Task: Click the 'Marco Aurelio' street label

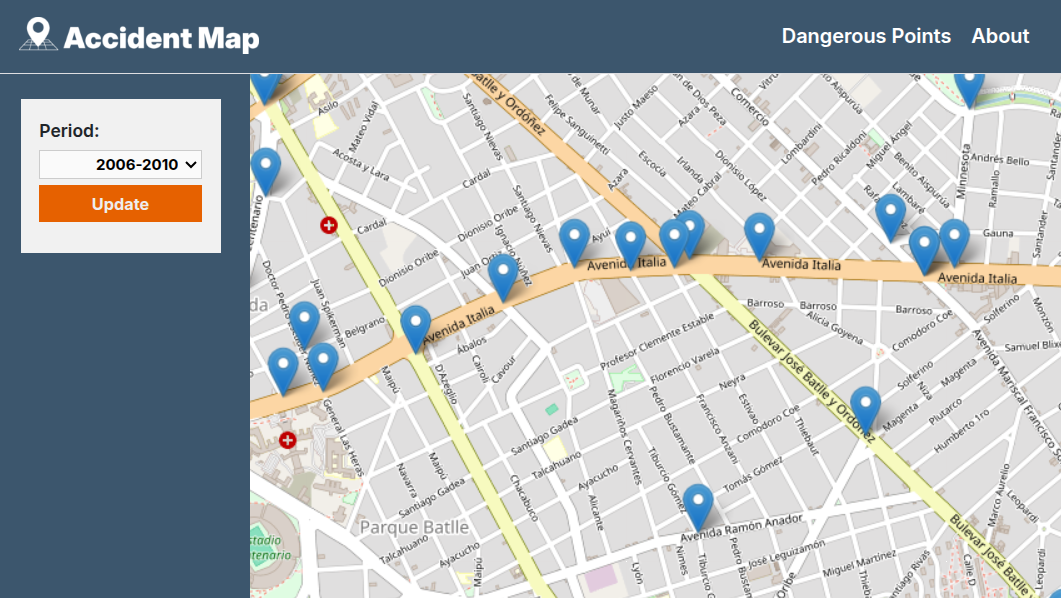Action: click(998, 496)
